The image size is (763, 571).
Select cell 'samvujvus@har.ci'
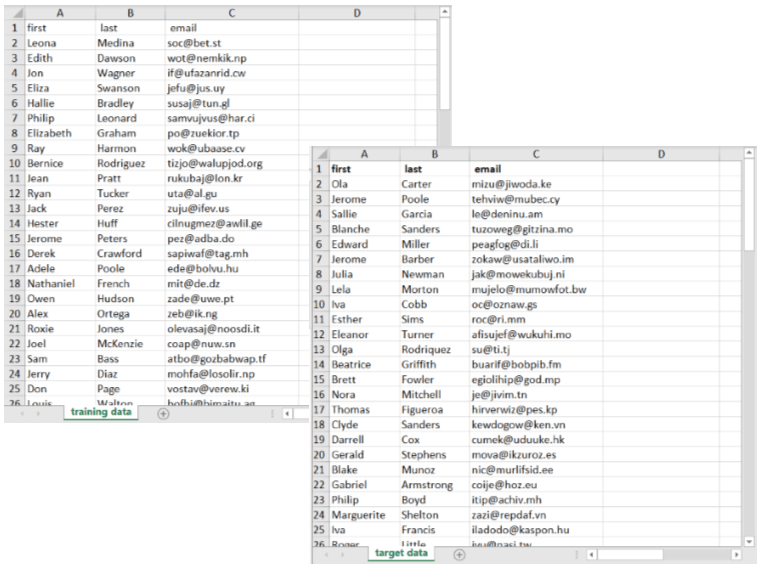(x=232, y=118)
